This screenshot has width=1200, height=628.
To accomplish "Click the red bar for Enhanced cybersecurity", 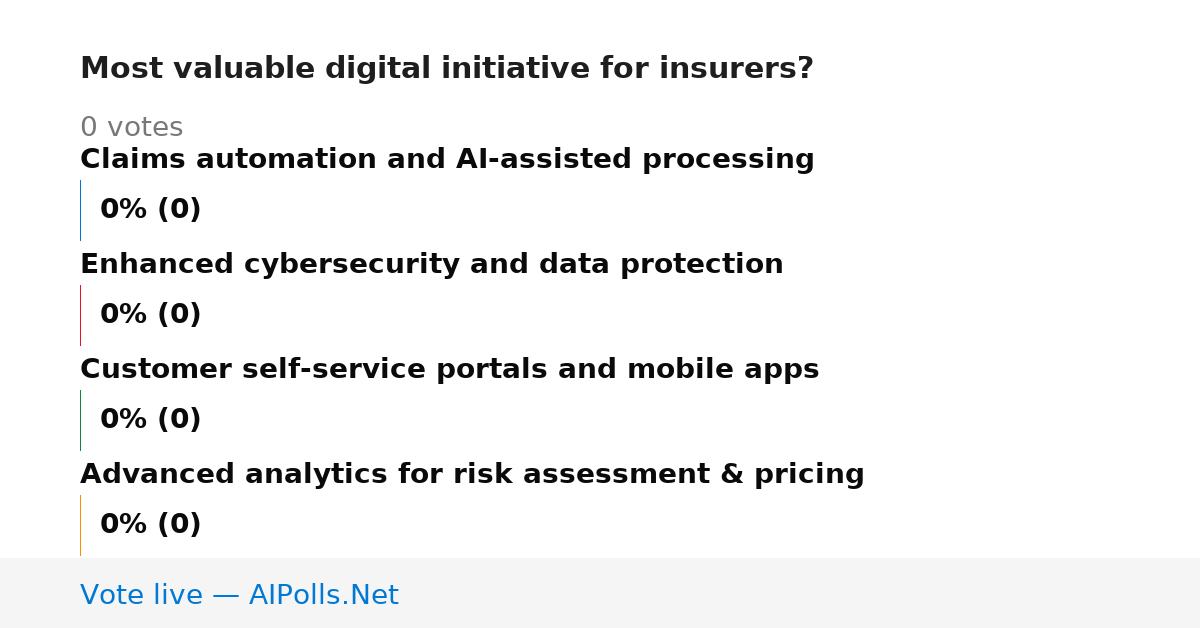I will click(80, 315).
